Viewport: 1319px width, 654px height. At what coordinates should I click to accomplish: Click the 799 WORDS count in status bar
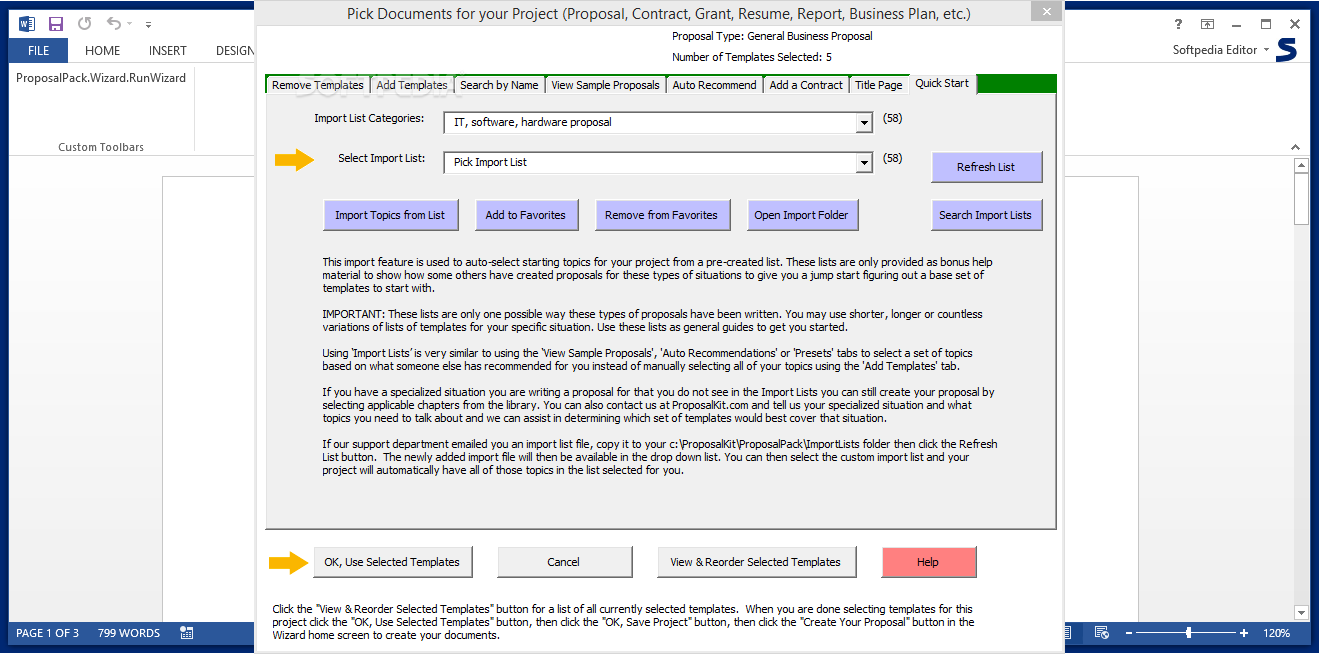(x=129, y=633)
